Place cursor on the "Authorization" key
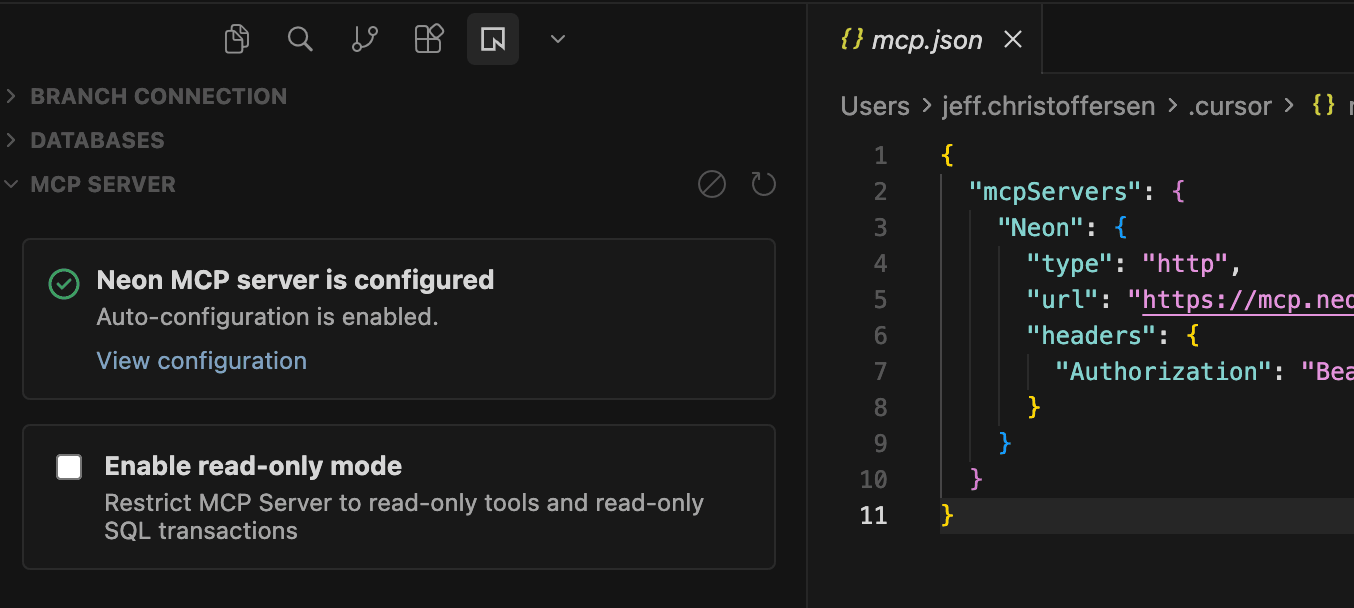The height and width of the screenshot is (608, 1354). tap(1162, 372)
